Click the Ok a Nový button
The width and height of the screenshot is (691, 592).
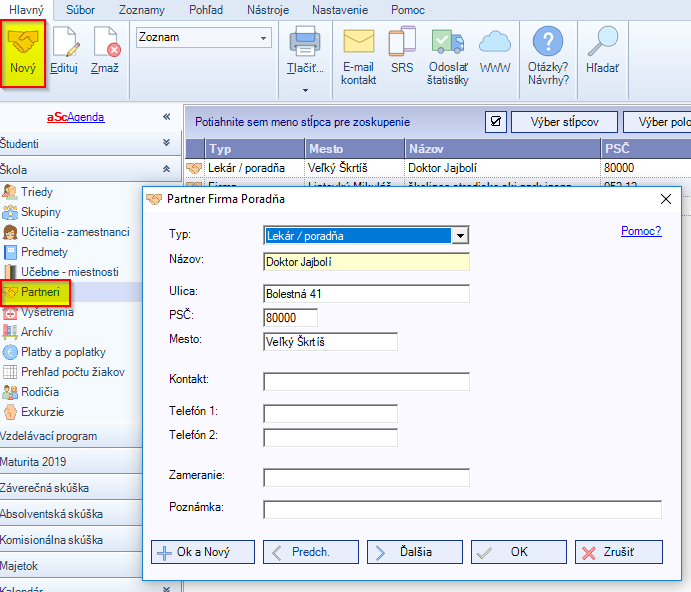(x=203, y=552)
